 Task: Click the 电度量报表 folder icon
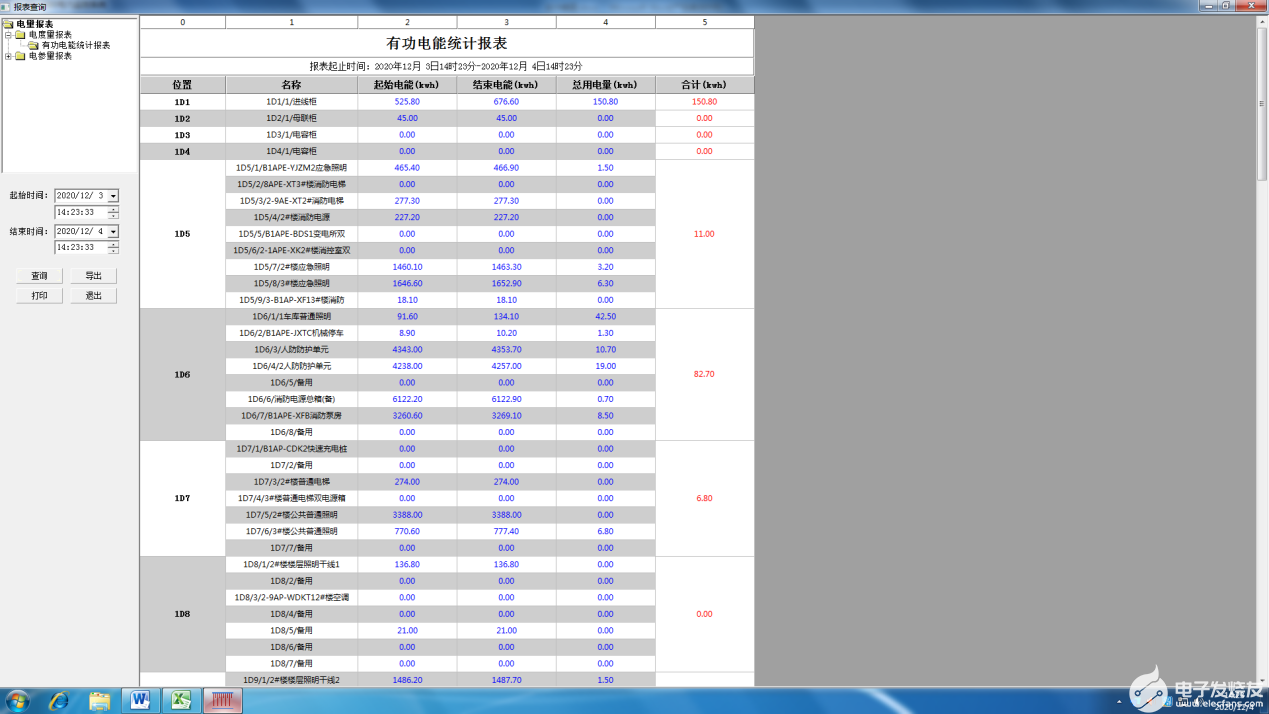coord(20,35)
